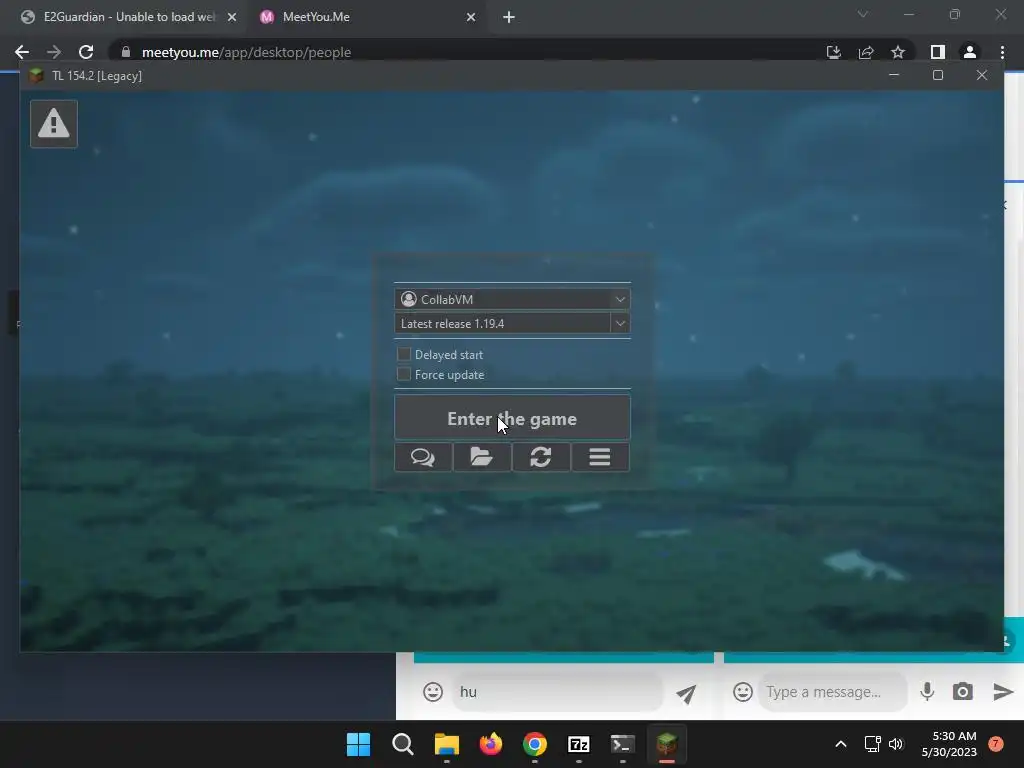Click the TL launcher Minecraft taskbar icon
Viewport: 1024px width, 768px height.
(x=666, y=744)
